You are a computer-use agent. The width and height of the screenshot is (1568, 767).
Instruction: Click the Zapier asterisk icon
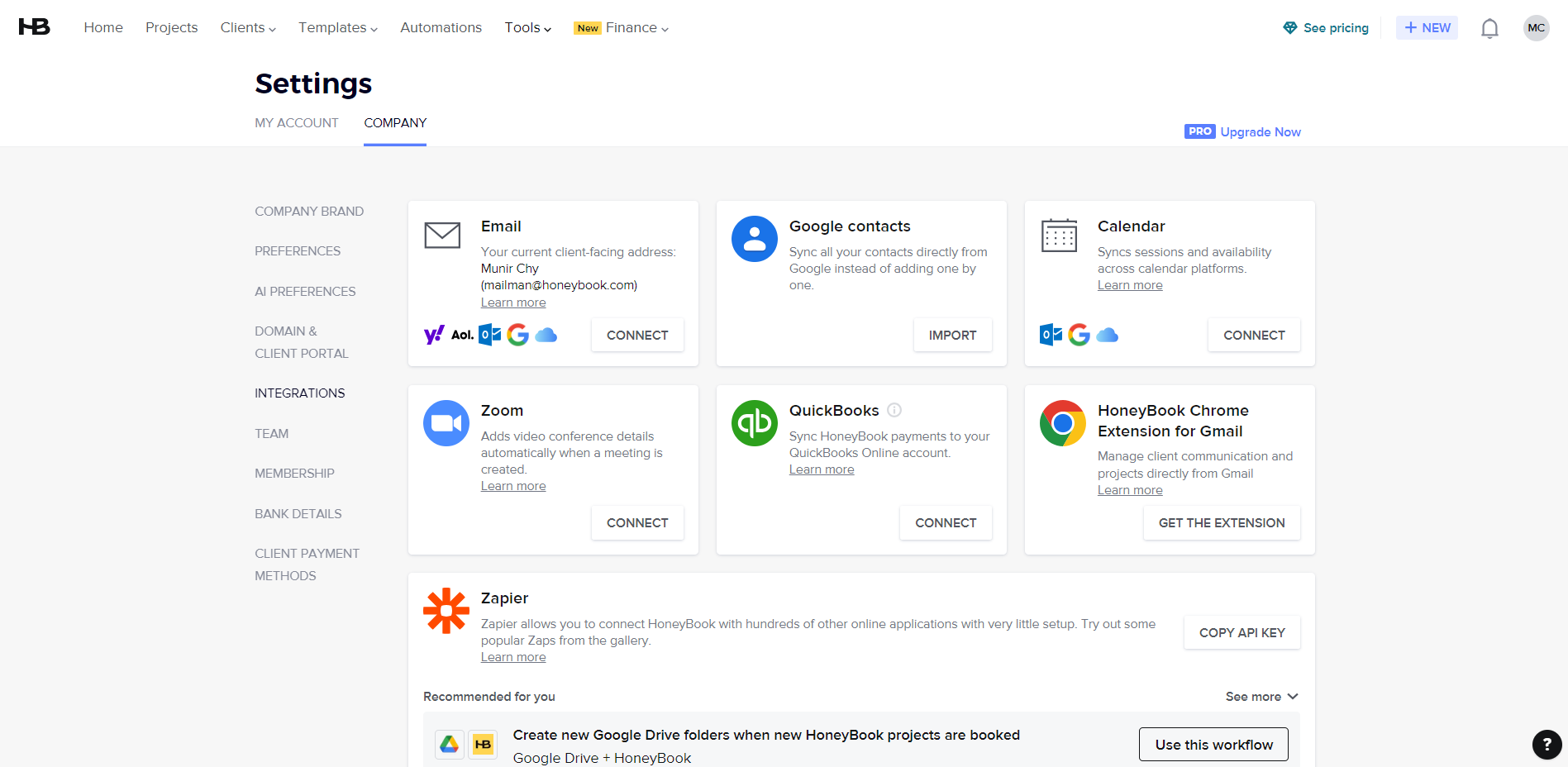[x=446, y=612]
